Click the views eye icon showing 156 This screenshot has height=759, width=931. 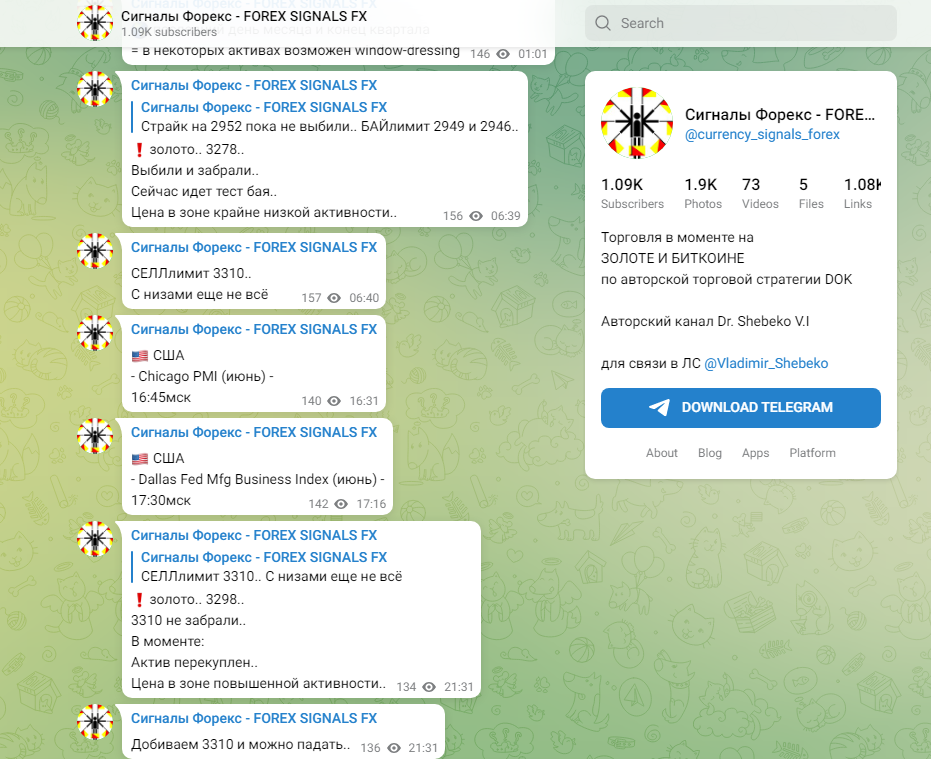tap(476, 216)
